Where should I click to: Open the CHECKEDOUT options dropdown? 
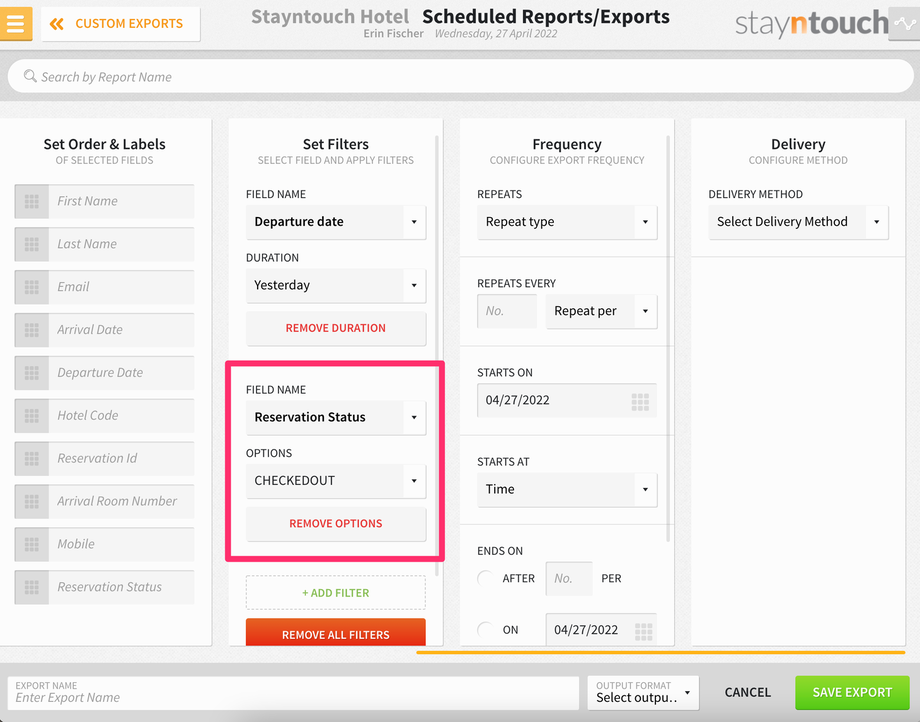[336, 480]
